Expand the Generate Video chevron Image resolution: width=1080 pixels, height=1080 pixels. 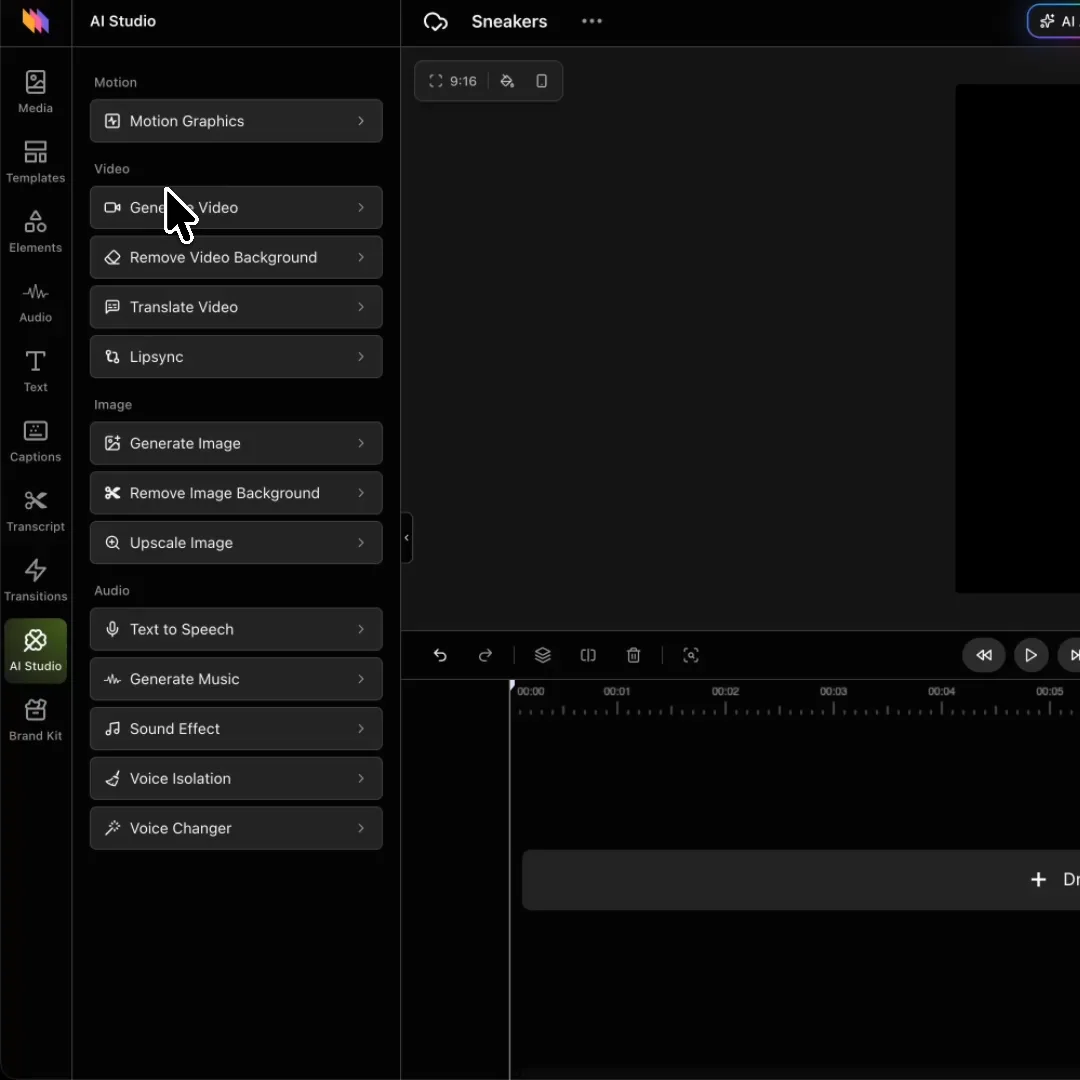click(x=361, y=207)
